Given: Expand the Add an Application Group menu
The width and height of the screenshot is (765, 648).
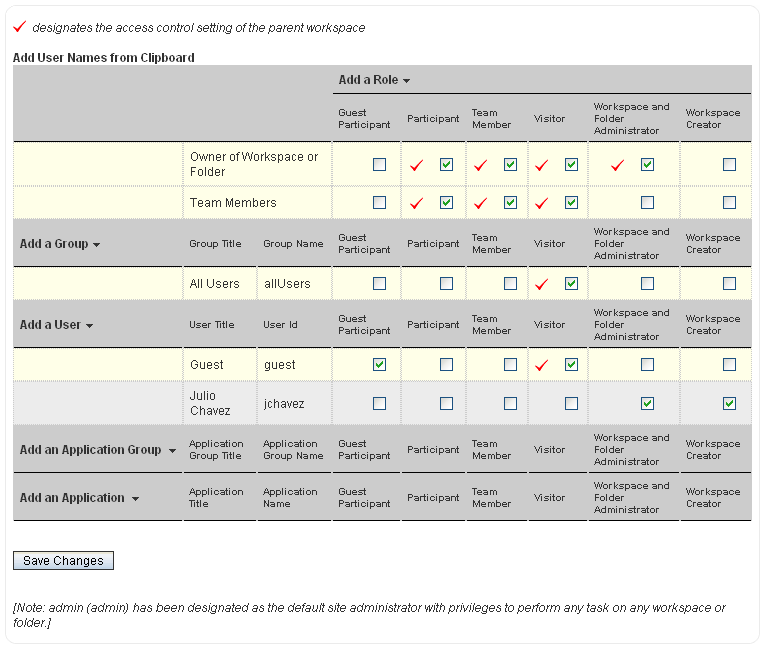Looking at the screenshot, I should tap(97, 450).
